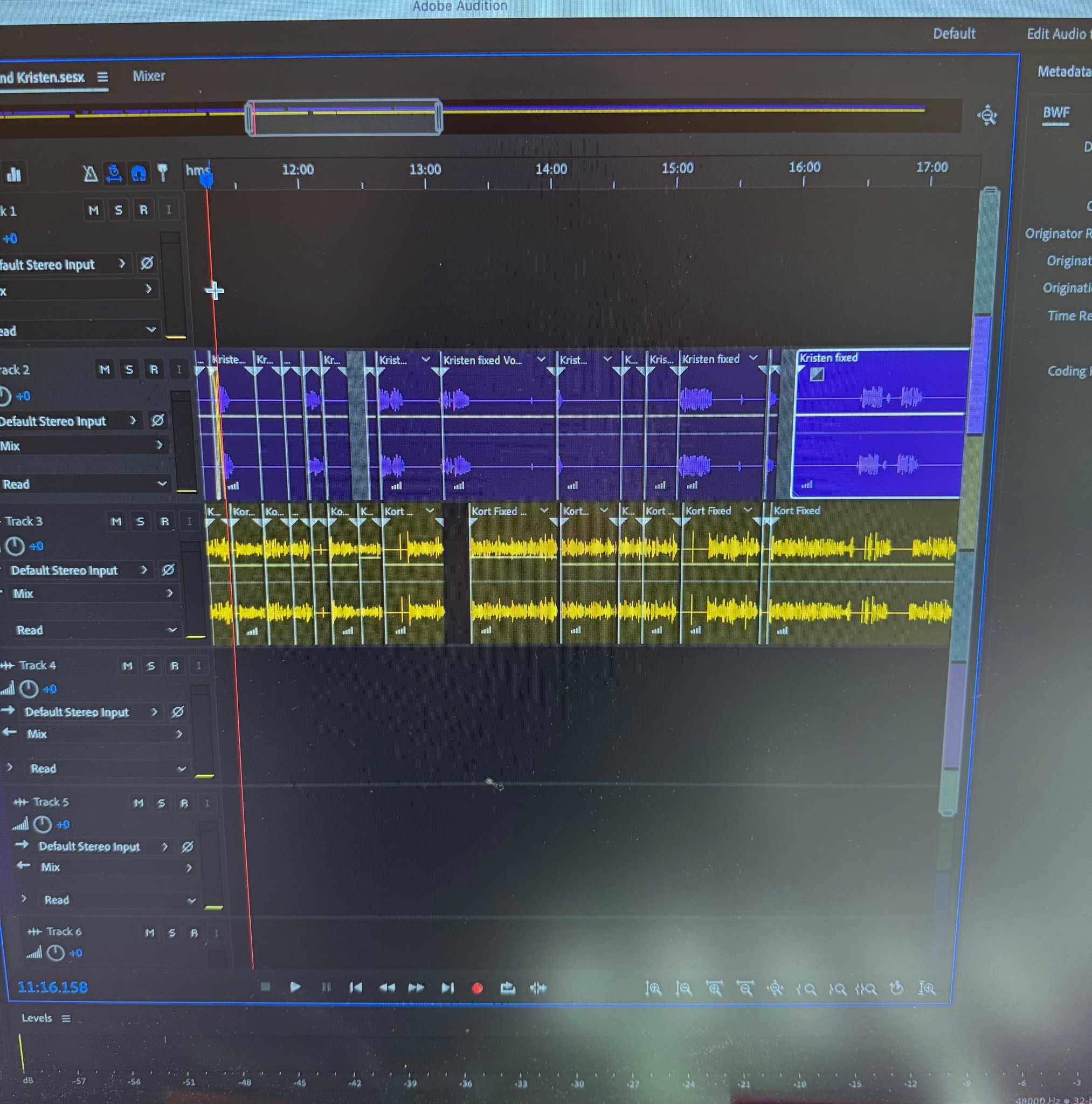This screenshot has height=1104, width=1092.
Task: Switch to the Mixer tab
Action: click(149, 76)
